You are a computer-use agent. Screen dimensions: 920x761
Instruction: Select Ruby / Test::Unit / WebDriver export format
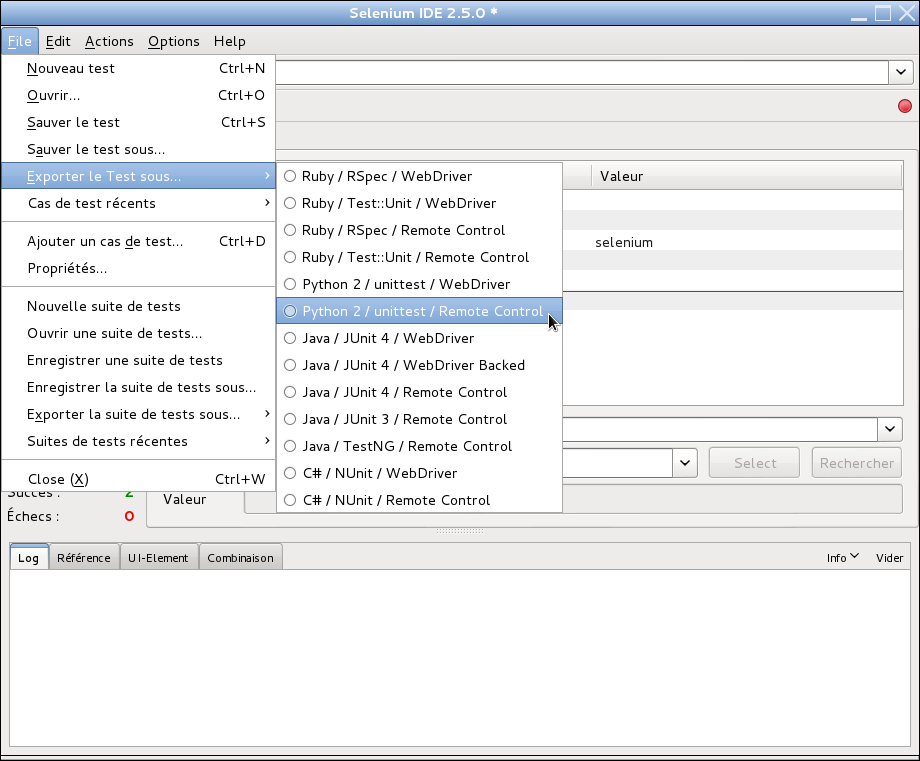(419, 203)
